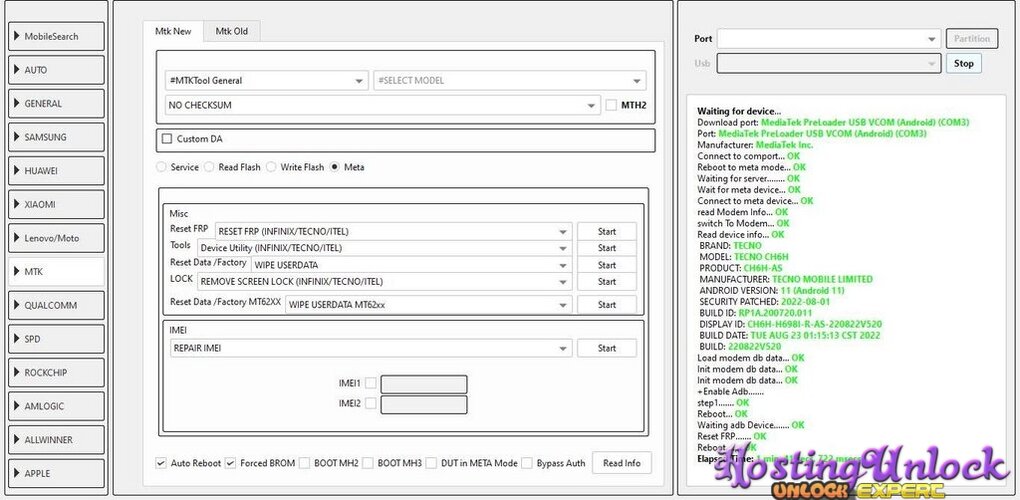
Task: Open the Usb dropdown
Action: (829, 63)
